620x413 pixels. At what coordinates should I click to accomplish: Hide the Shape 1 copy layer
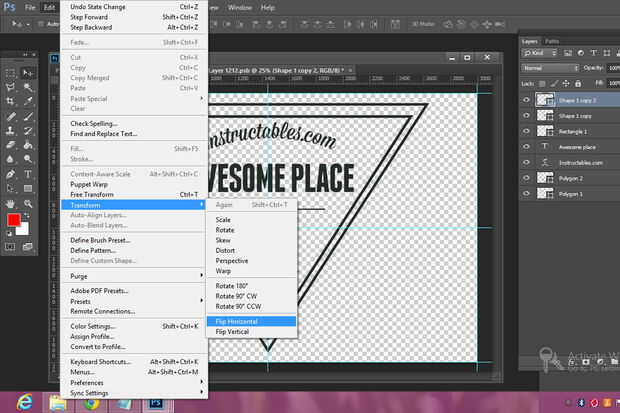pos(526,116)
